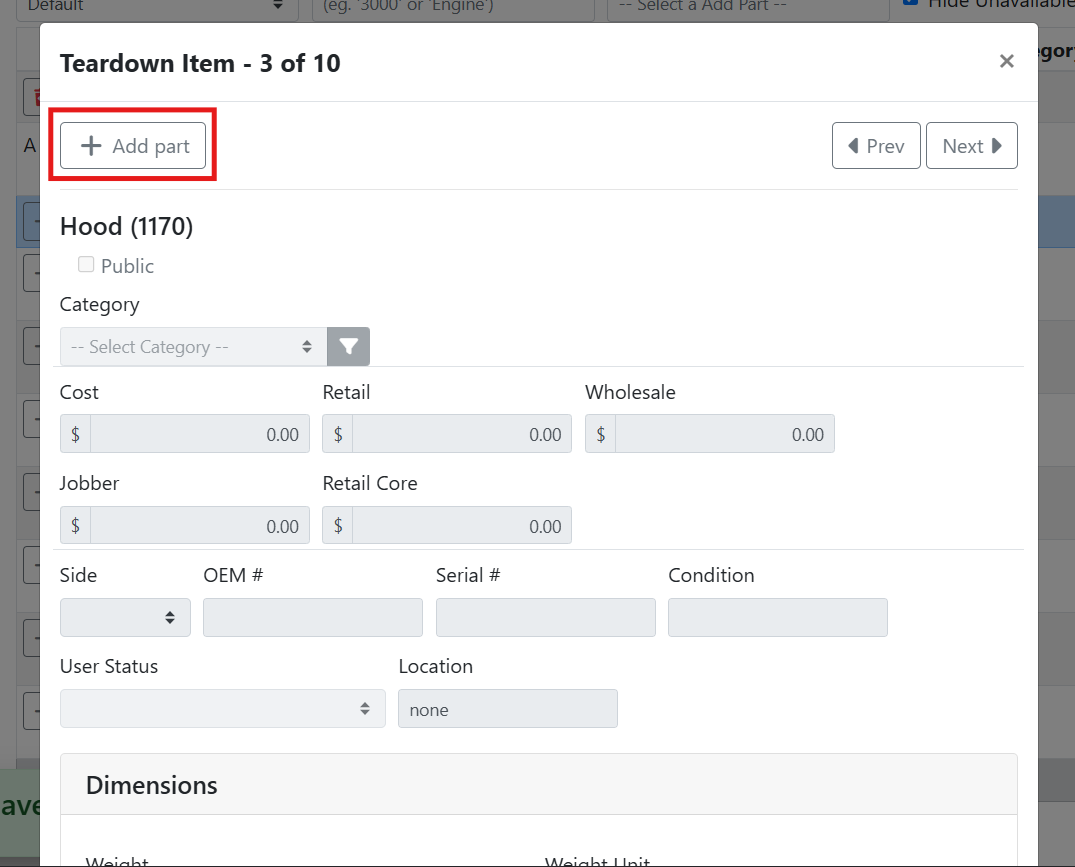The width and height of the screenshot is (1075, 867).
Task: Click the OEM # input field
Action: point(312,618)
